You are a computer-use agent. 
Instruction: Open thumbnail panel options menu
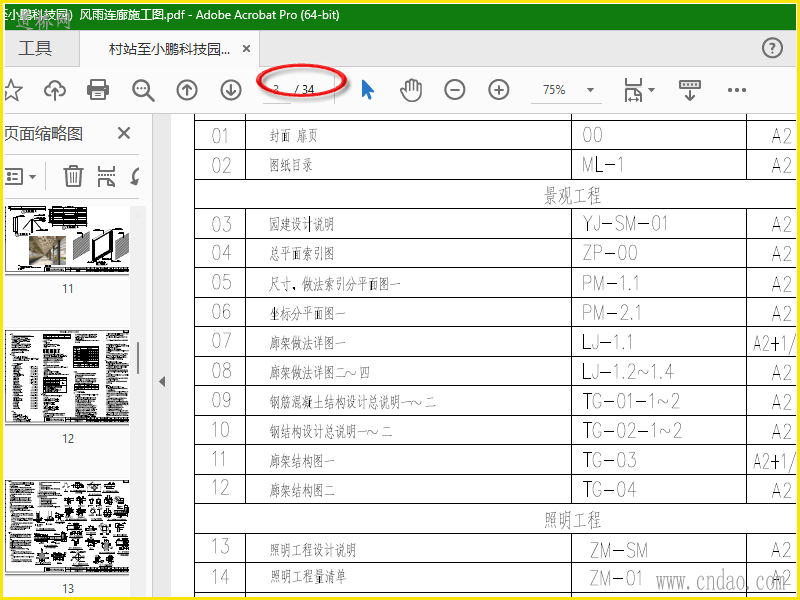[20, 177]
